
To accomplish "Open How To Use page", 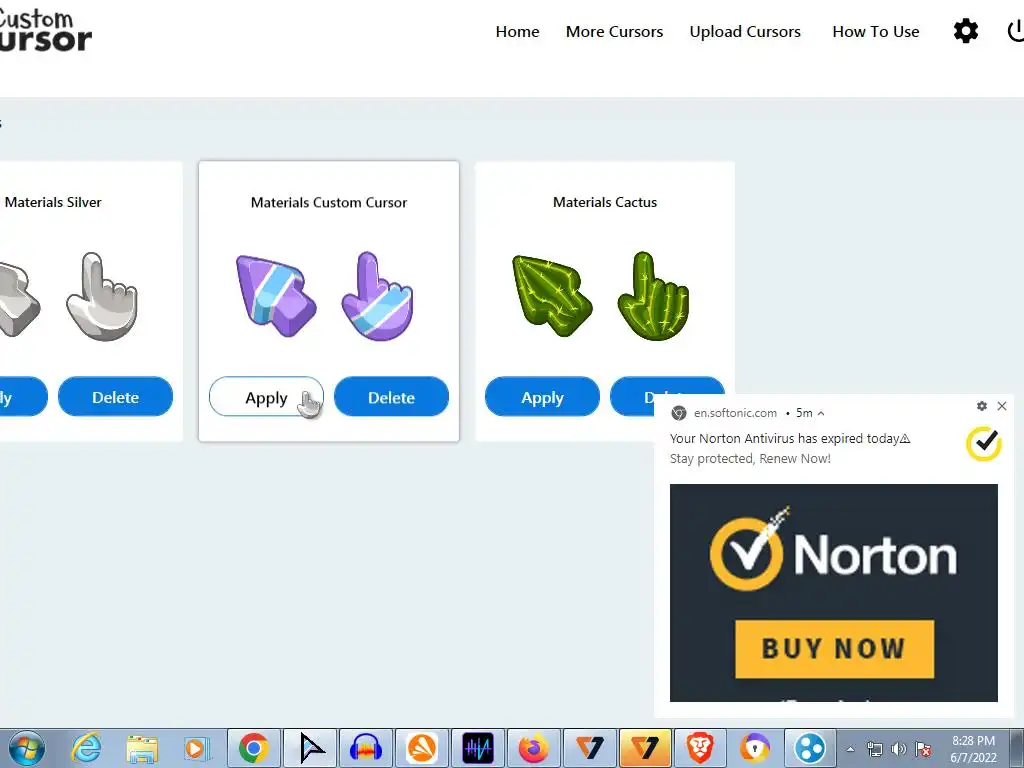I will tap(875, 31).
